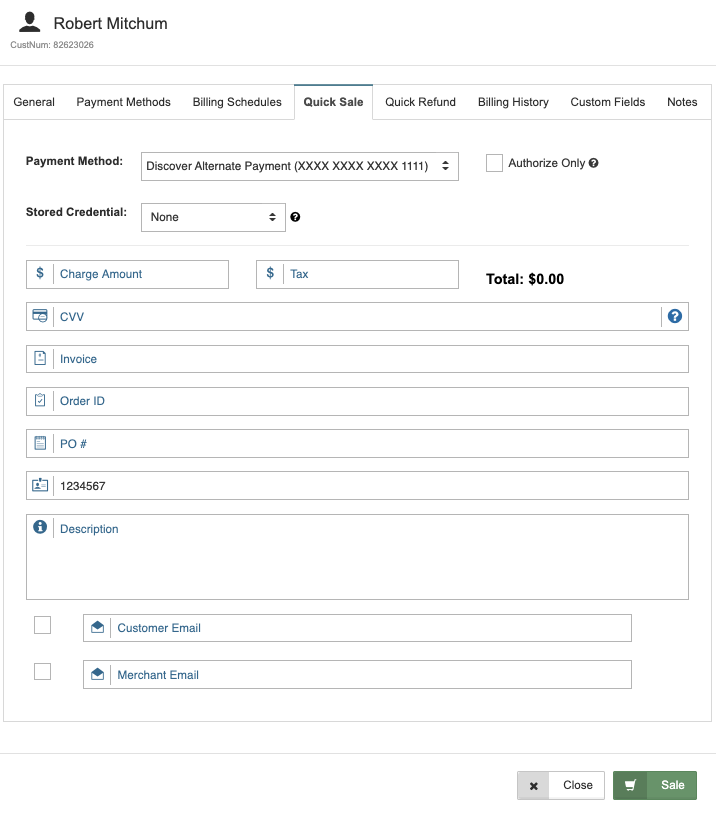
Task: Open the Payment Method dropdown
Action: pyautogui.click(x=299, y=165)
